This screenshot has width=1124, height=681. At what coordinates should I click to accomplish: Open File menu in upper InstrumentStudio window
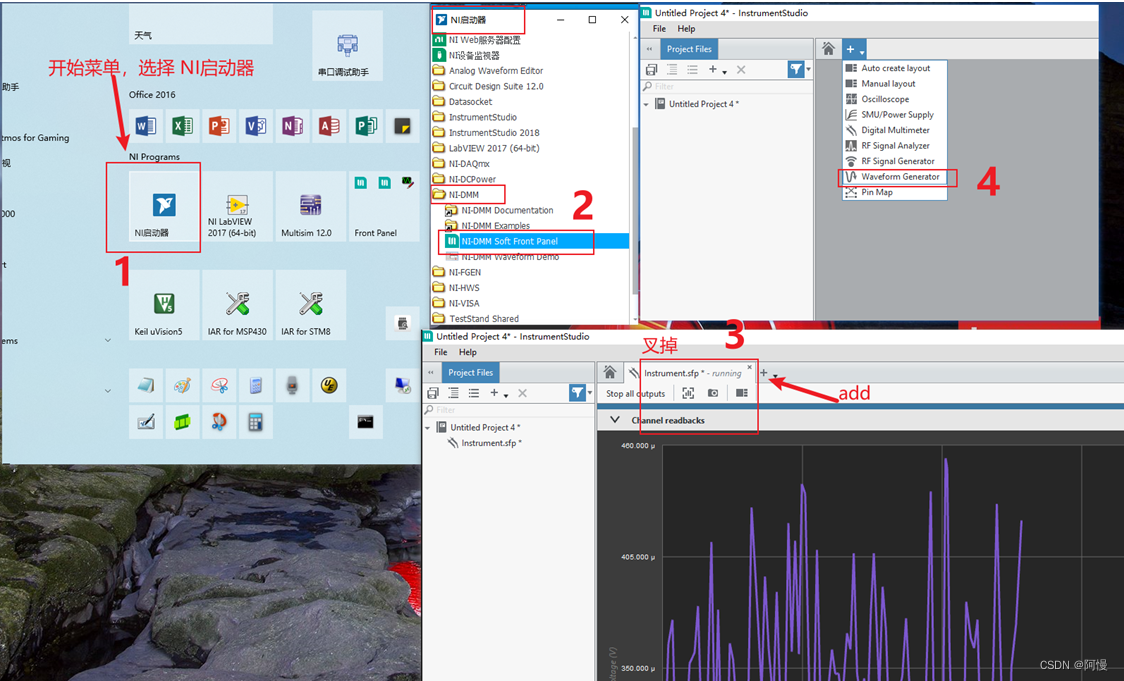click(x=659, y=29)
